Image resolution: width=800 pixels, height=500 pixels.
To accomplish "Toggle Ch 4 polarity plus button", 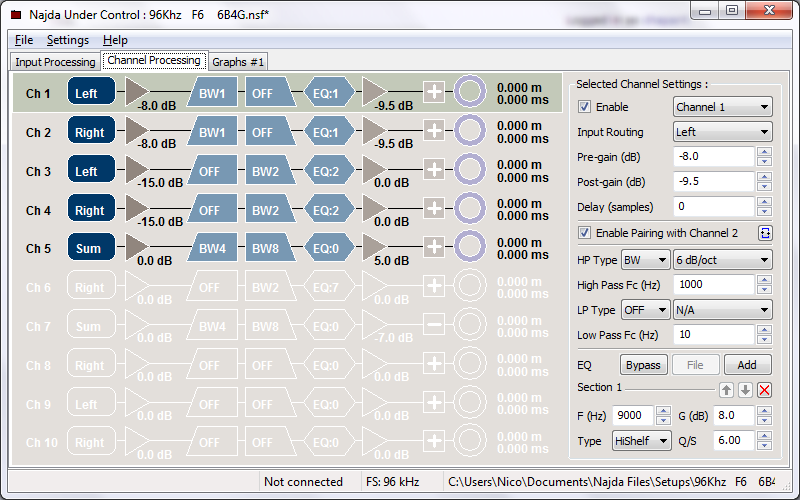I will tap(434, 208).
